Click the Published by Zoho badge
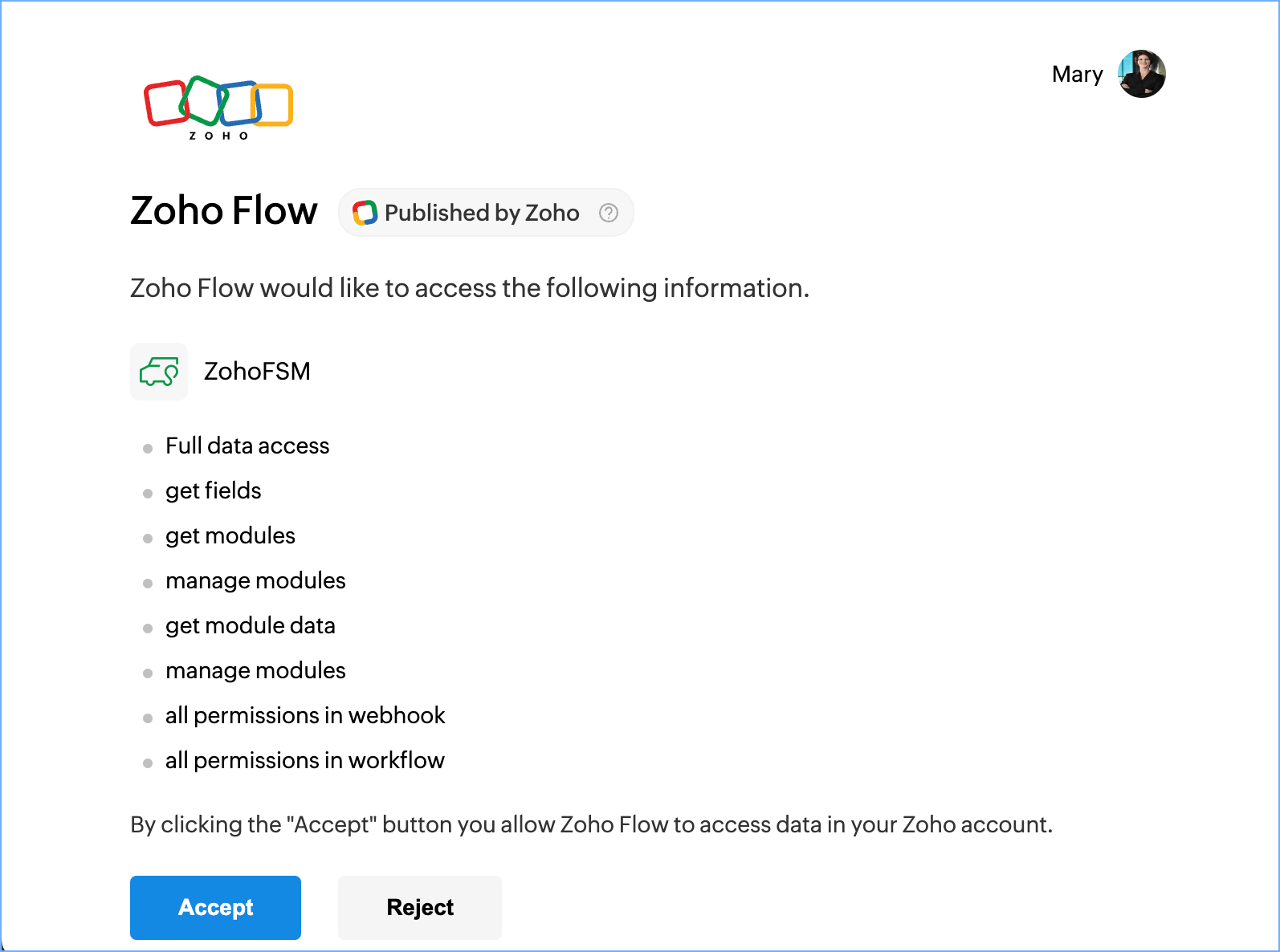Viewport: 1280px width, 952px height. coord(482,213)
